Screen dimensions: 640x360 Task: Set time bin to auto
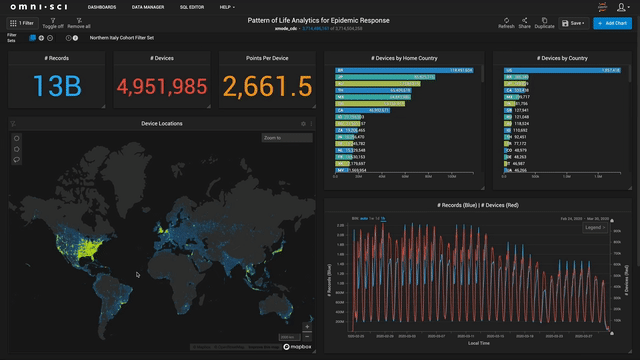(x=364, y=218)
